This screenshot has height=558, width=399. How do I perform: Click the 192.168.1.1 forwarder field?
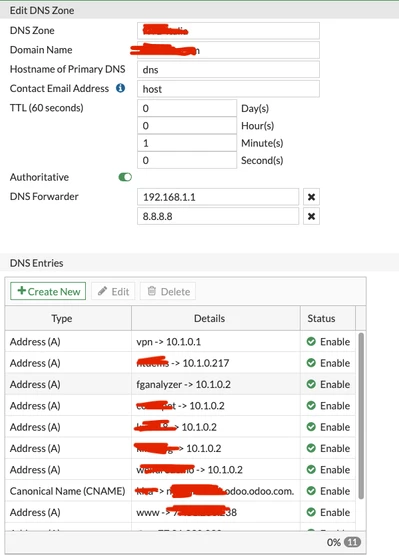[x=218, y=197]
